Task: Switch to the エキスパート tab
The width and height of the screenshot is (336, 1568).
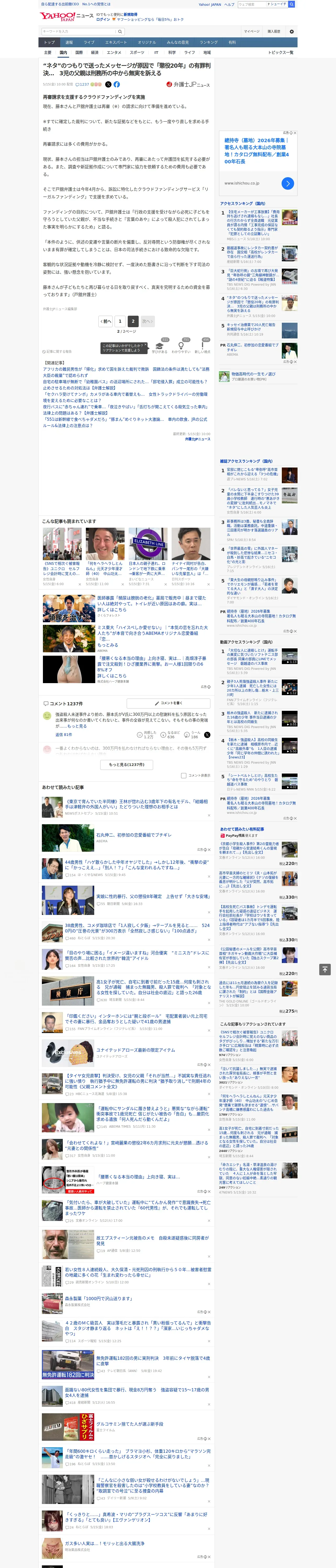Action: pyautogui.click(x=116, y=43)
